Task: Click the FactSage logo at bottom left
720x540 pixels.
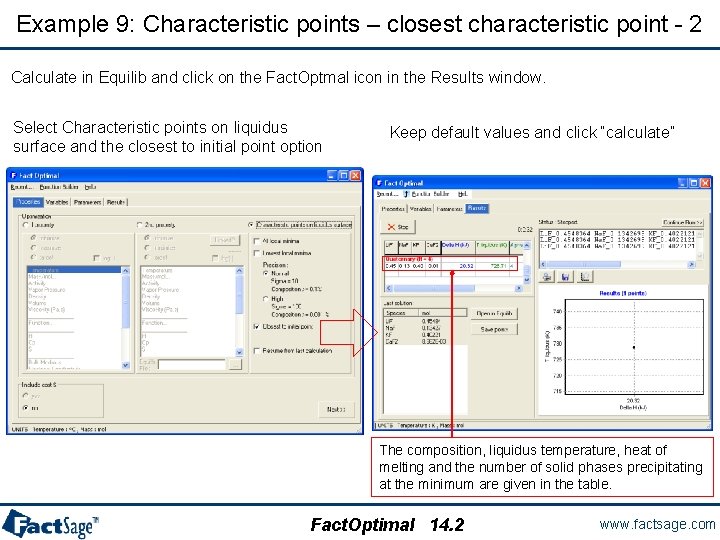Action: [50, 524]
